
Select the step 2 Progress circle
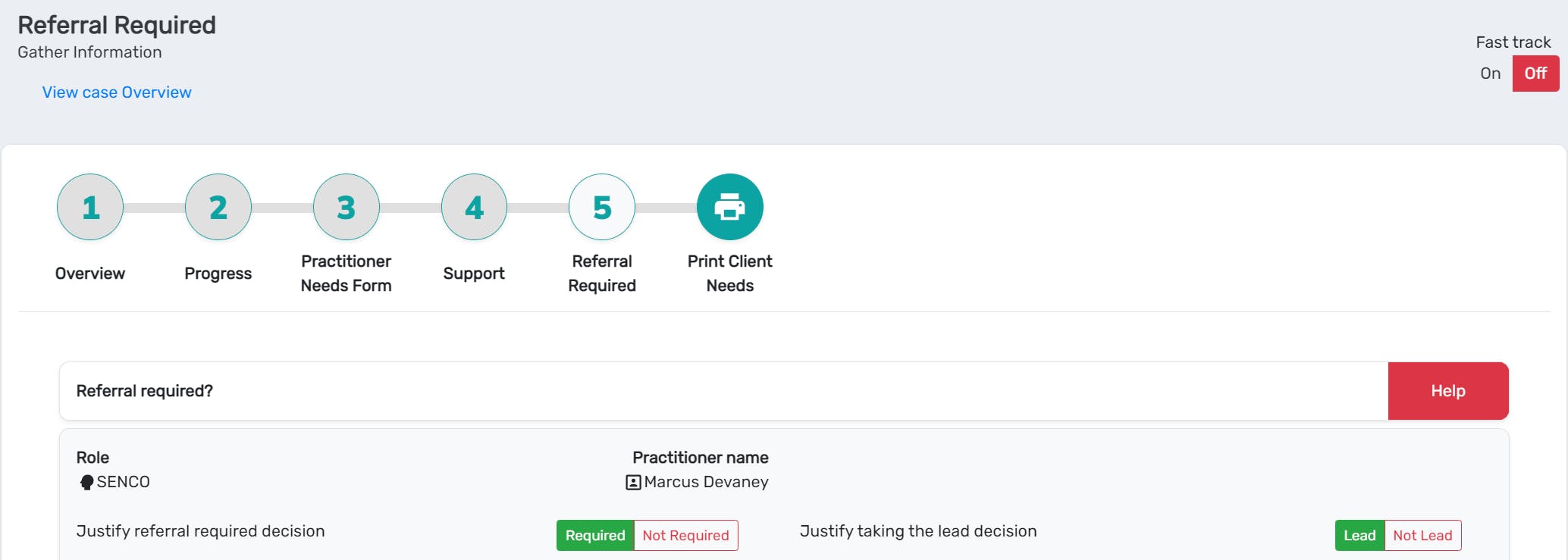[x=218, y=207]
